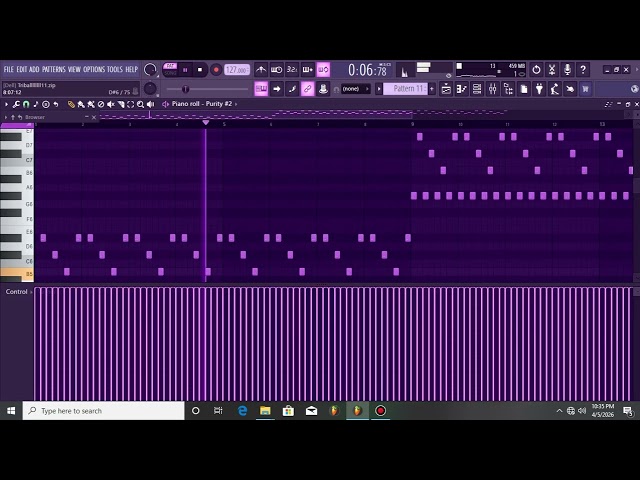The width and height of the screenshot is (640, 480).
Task: Click the help question mark icon
Action: point(583,70)
